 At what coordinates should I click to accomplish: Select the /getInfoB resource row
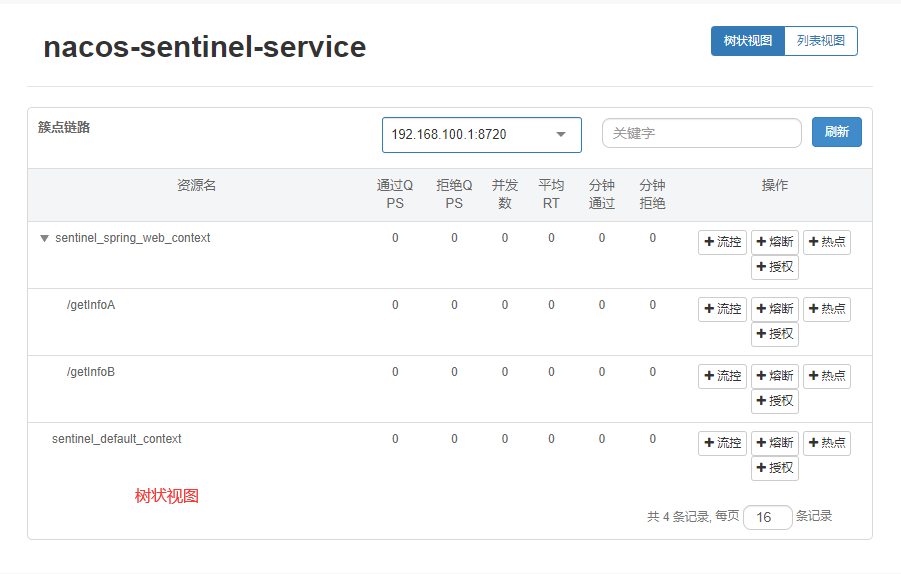[91, 372]
